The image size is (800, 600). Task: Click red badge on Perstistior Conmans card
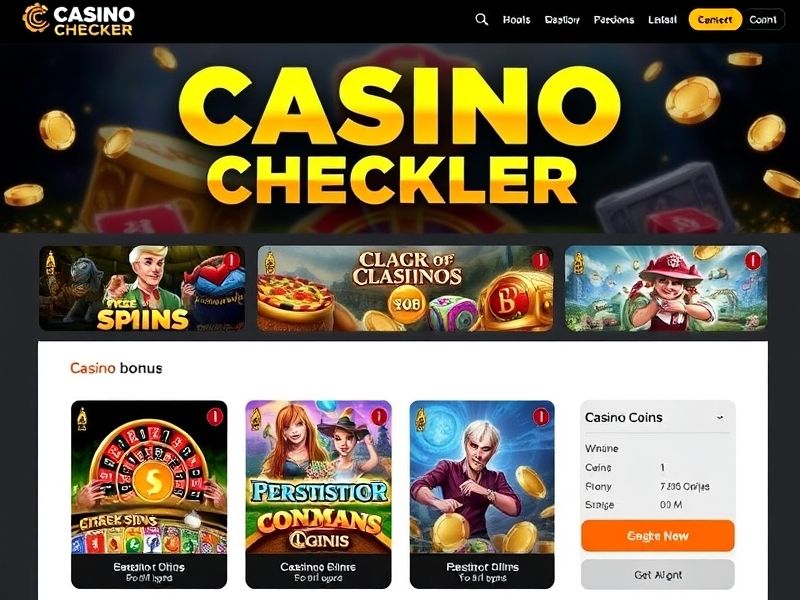click(x=379, y=417)
